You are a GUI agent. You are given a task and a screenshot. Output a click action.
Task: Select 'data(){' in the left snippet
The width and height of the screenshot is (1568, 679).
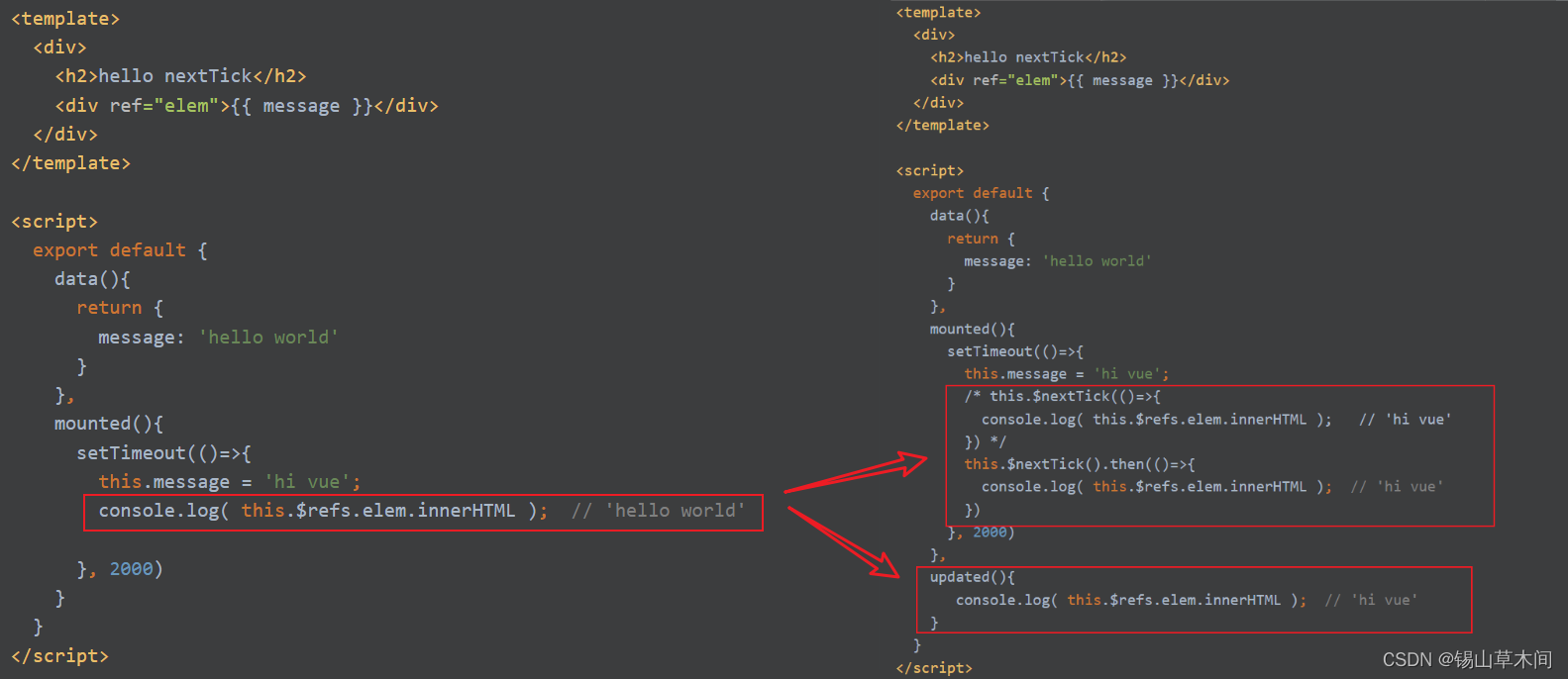[92, 279]
